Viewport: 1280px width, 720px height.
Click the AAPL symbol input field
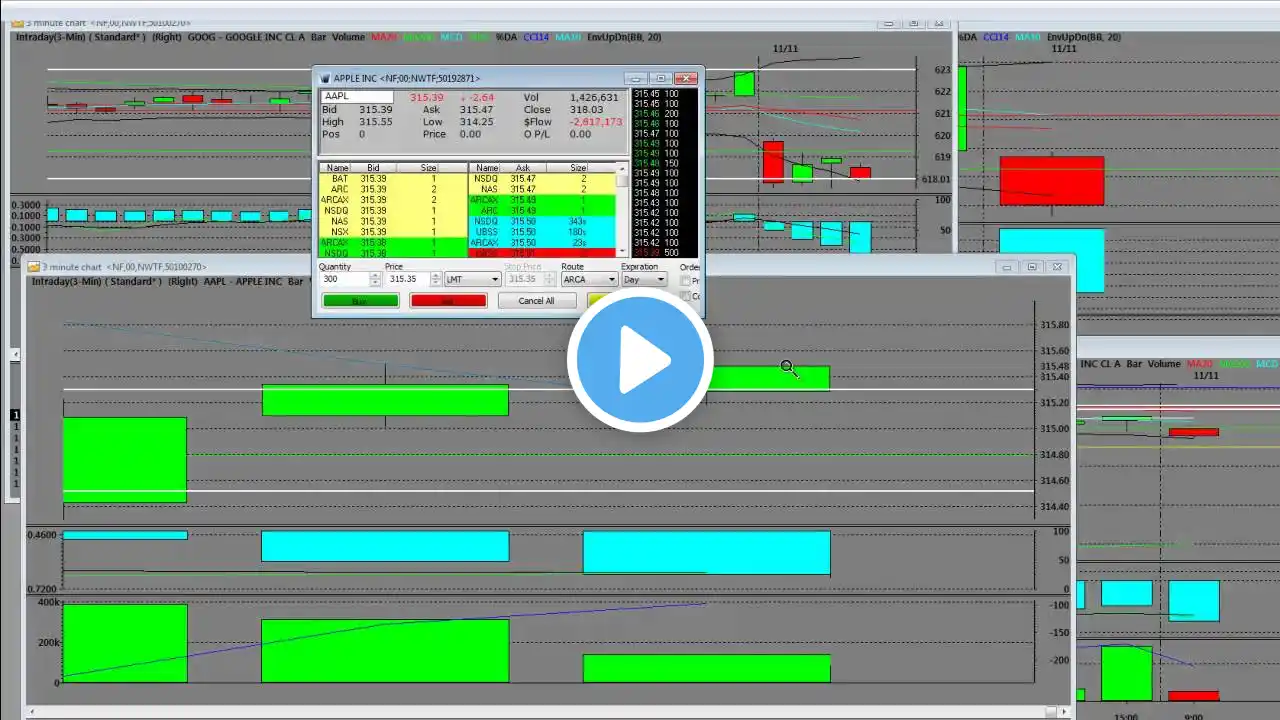[x=357, y=96]
